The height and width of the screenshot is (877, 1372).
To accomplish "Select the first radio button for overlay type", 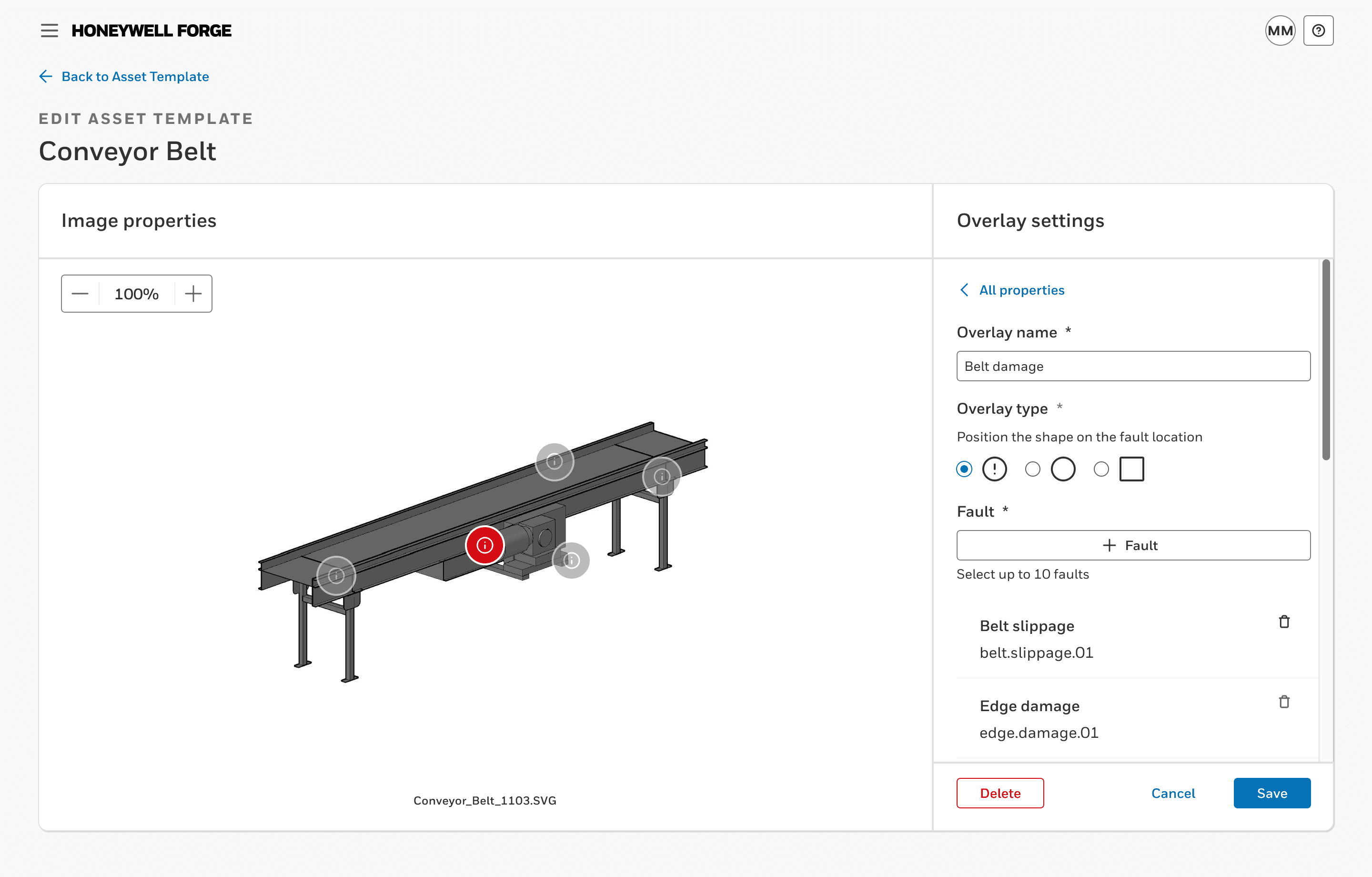I will click(x=963, y=468).
